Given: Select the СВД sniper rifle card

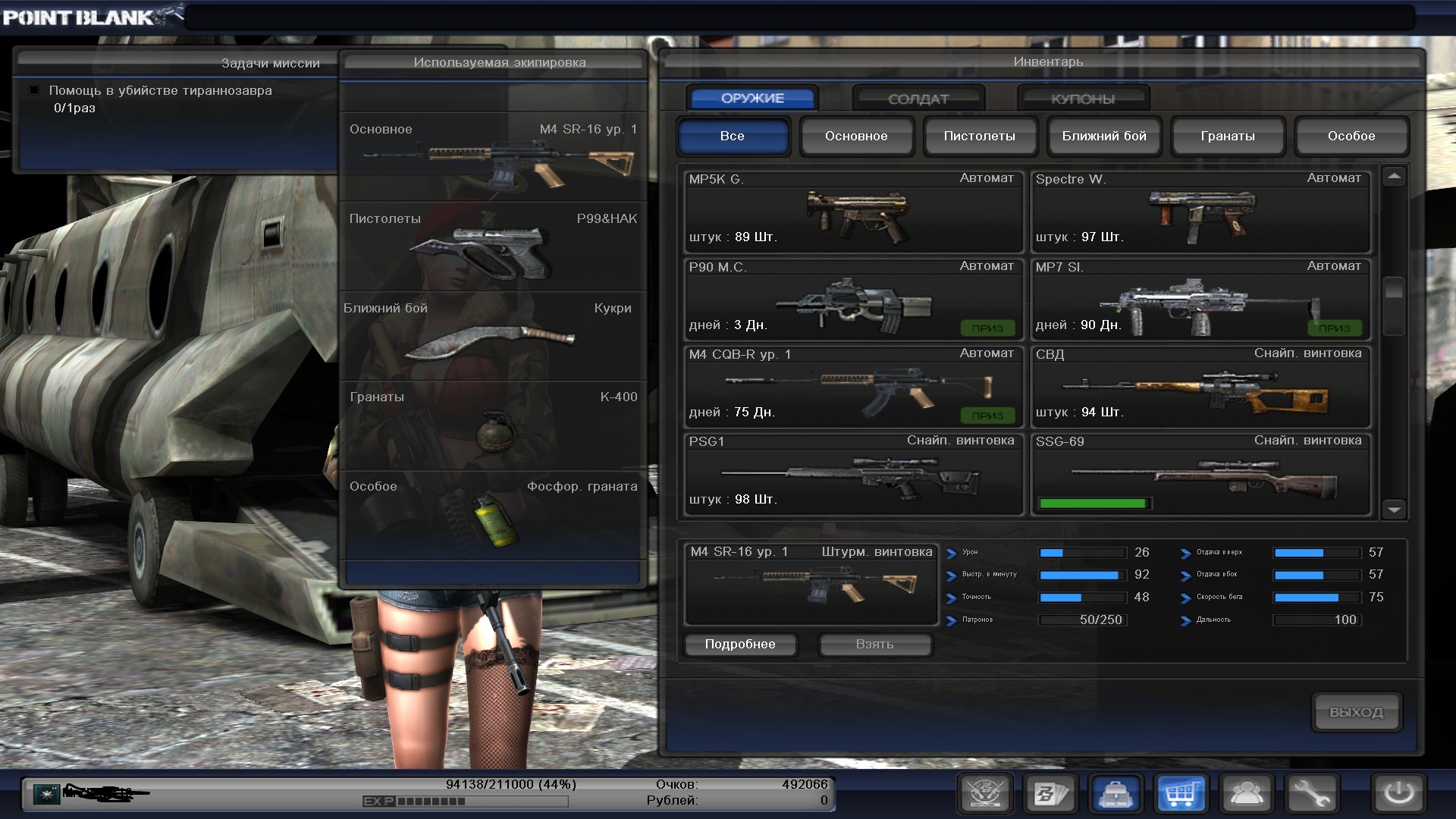Looking at the screenshot, I should 1200,387.
